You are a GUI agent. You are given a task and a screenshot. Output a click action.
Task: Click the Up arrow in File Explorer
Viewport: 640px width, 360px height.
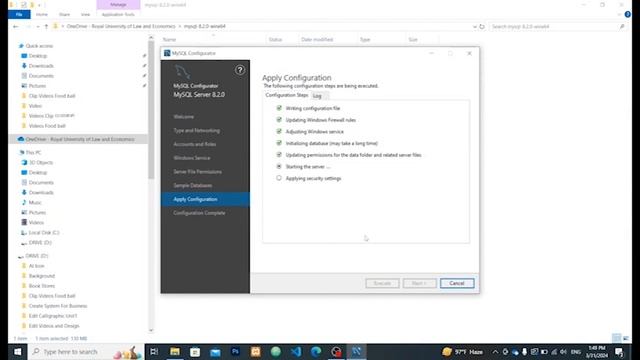pos(46,27)
